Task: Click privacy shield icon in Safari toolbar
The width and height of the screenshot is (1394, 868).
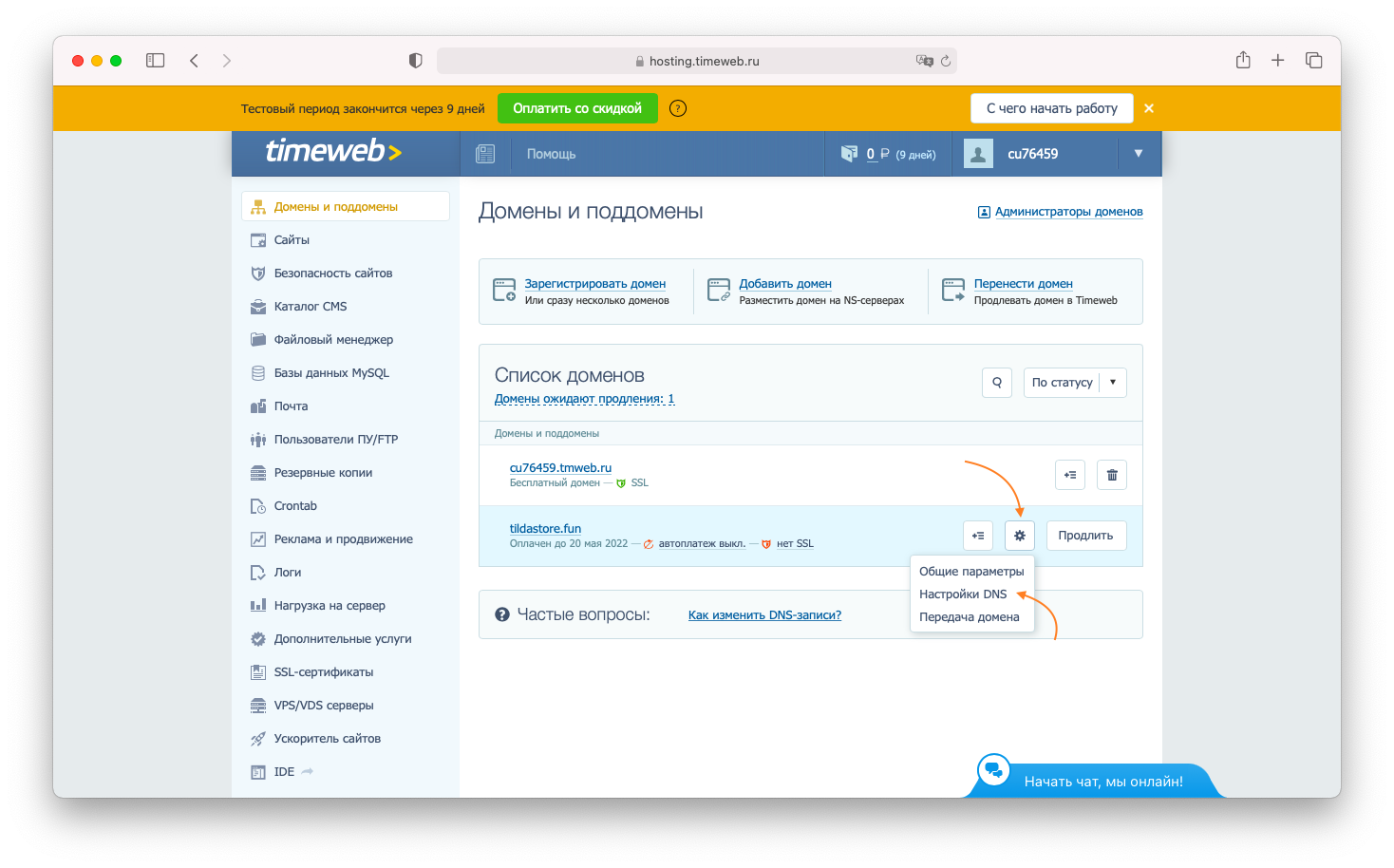Action: (x=415, y=61)
